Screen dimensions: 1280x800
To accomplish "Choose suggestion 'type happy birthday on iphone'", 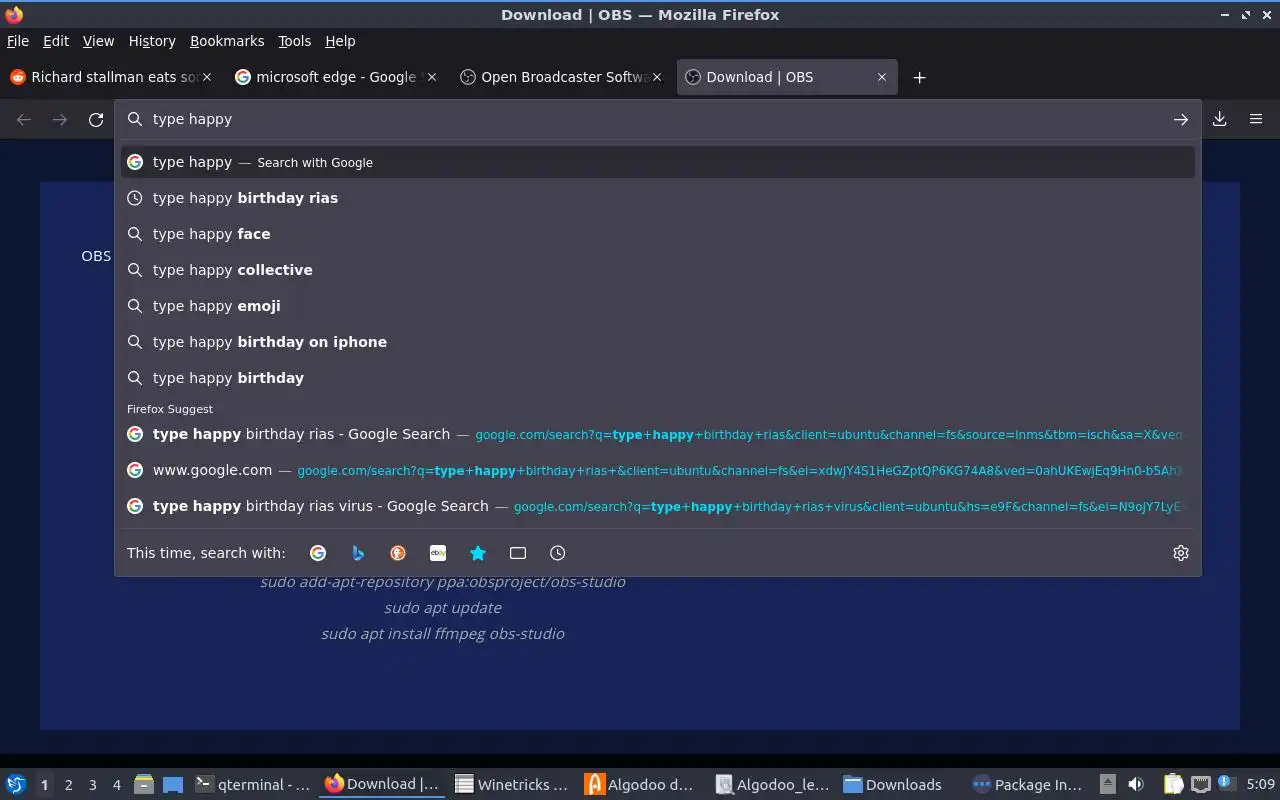I will 658,342.
